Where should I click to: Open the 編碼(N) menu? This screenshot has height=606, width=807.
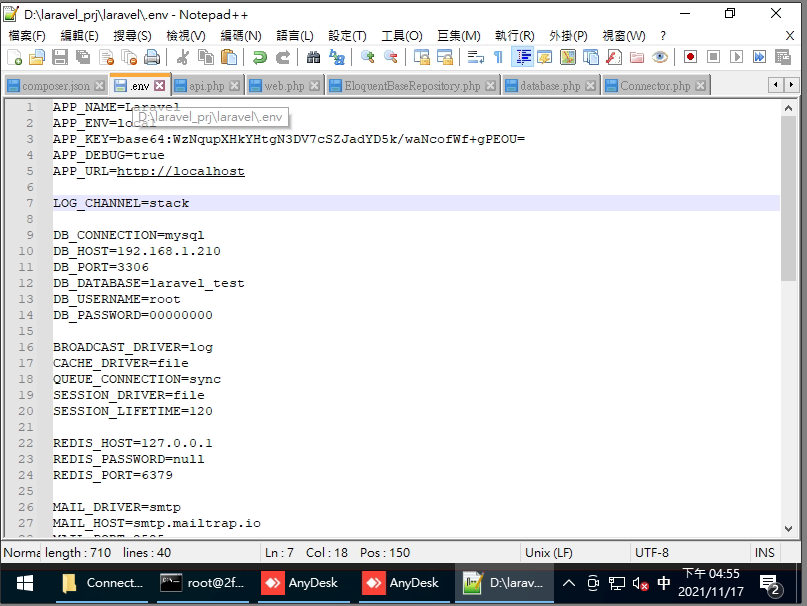point(241,36)
